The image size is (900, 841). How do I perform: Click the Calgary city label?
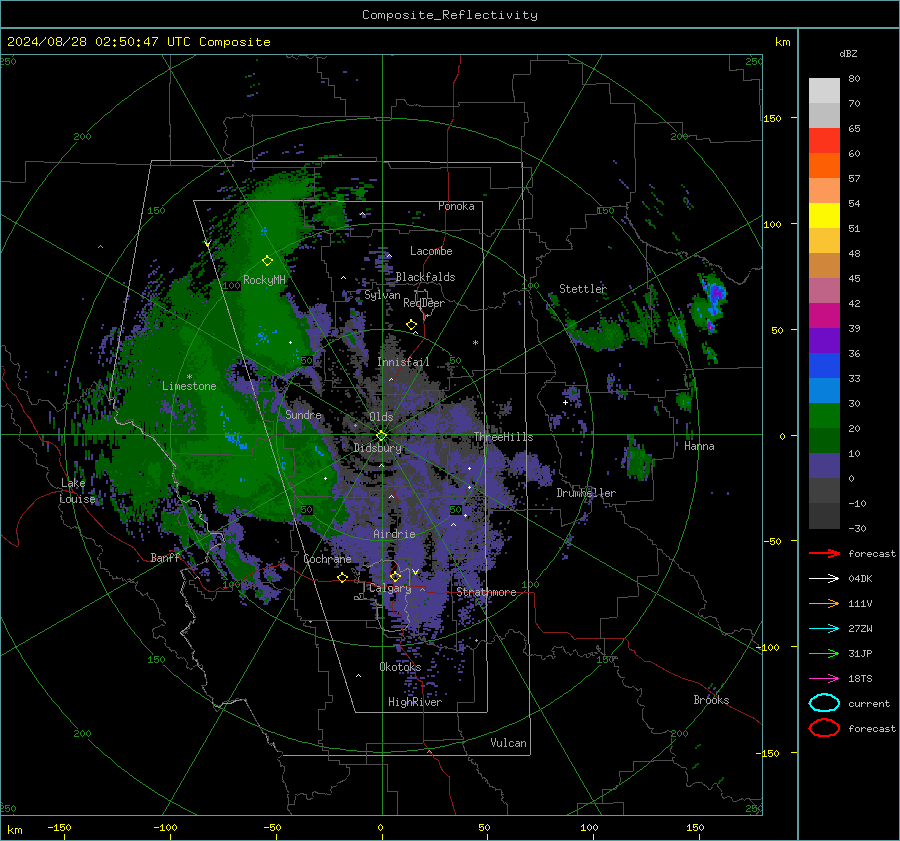coord(390,588)
